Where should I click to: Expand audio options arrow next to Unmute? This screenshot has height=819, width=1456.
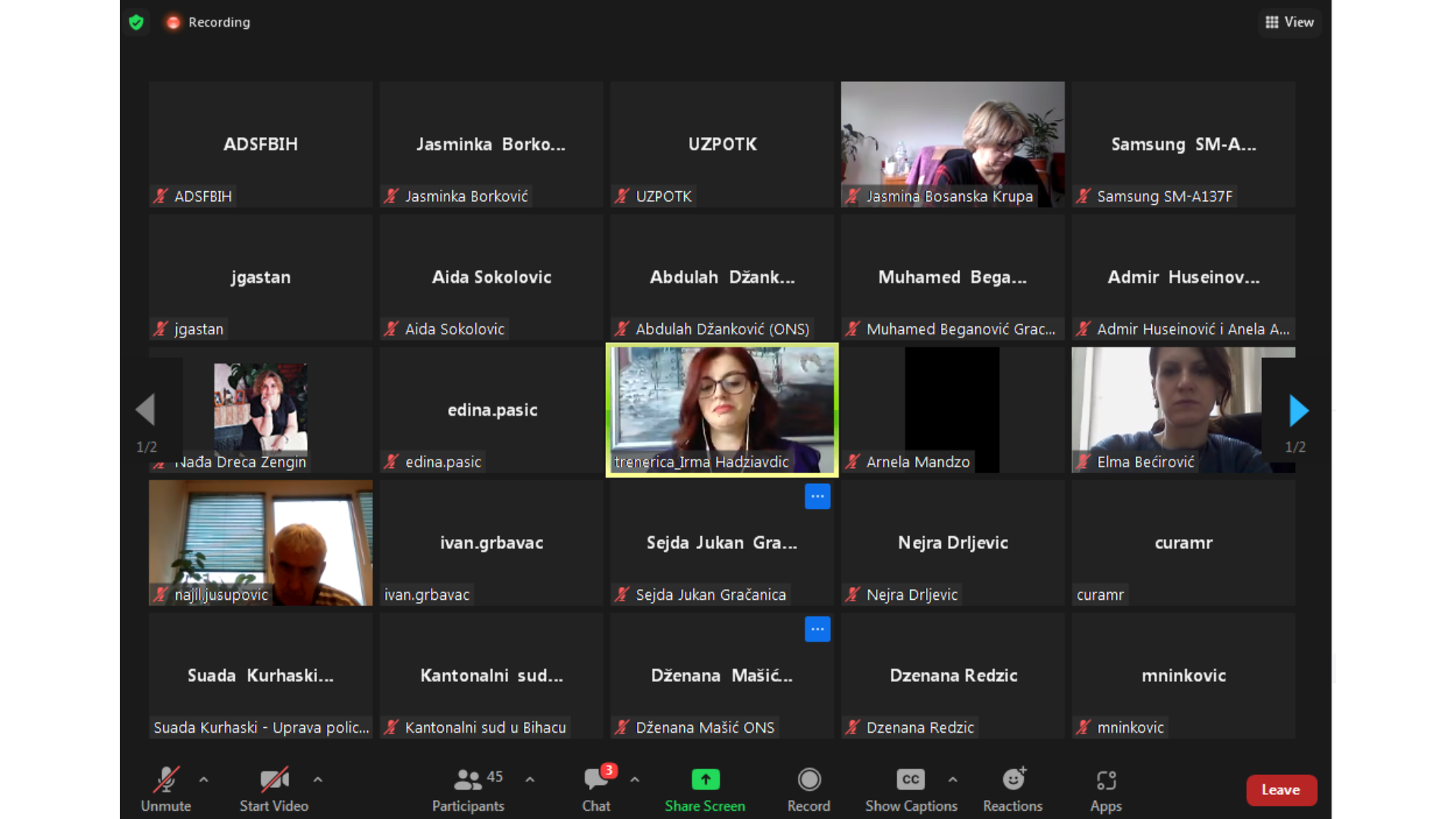[203, 779]
